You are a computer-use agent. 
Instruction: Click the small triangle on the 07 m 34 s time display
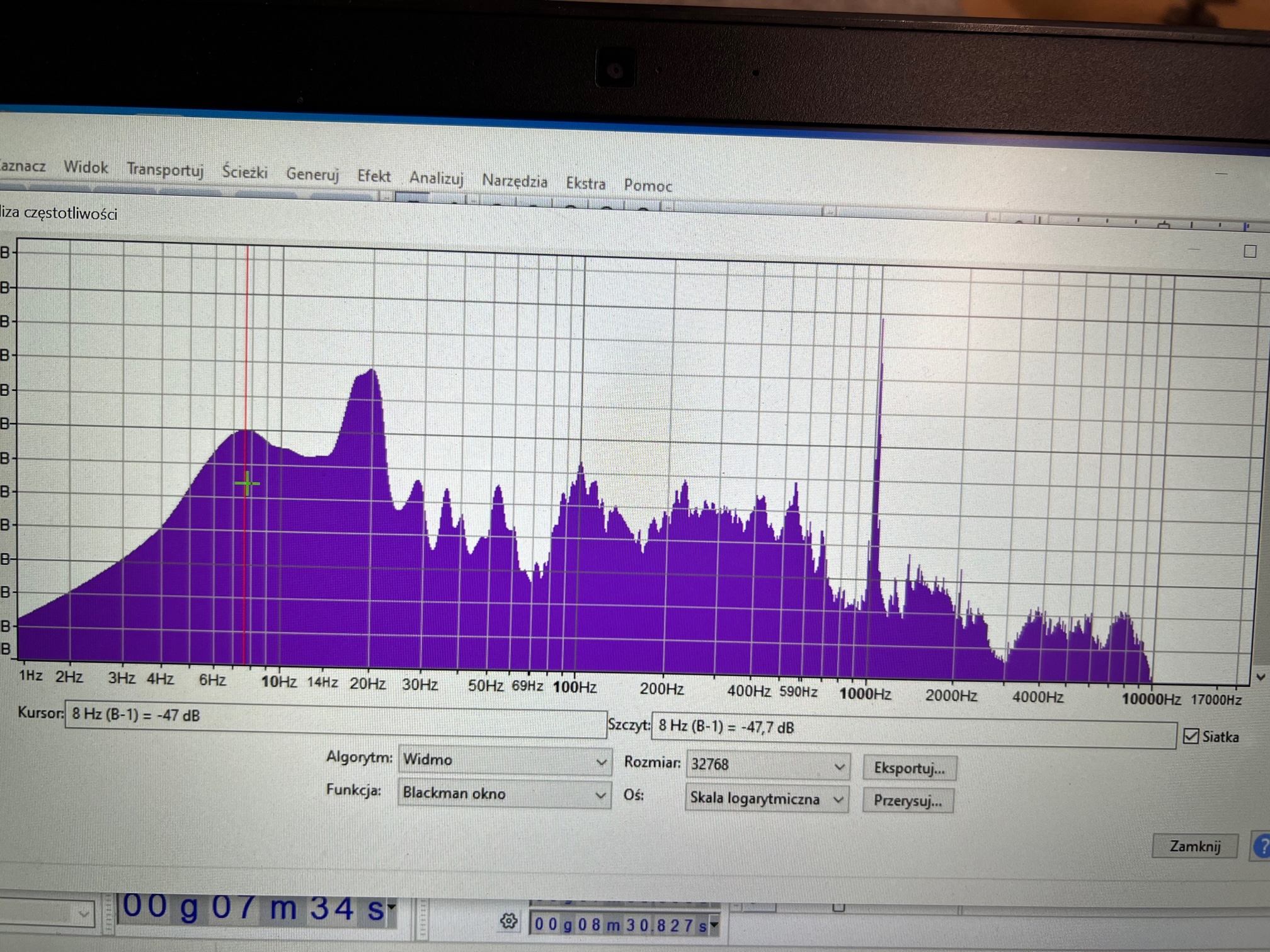pyautogui.click(x=392, y=907)
